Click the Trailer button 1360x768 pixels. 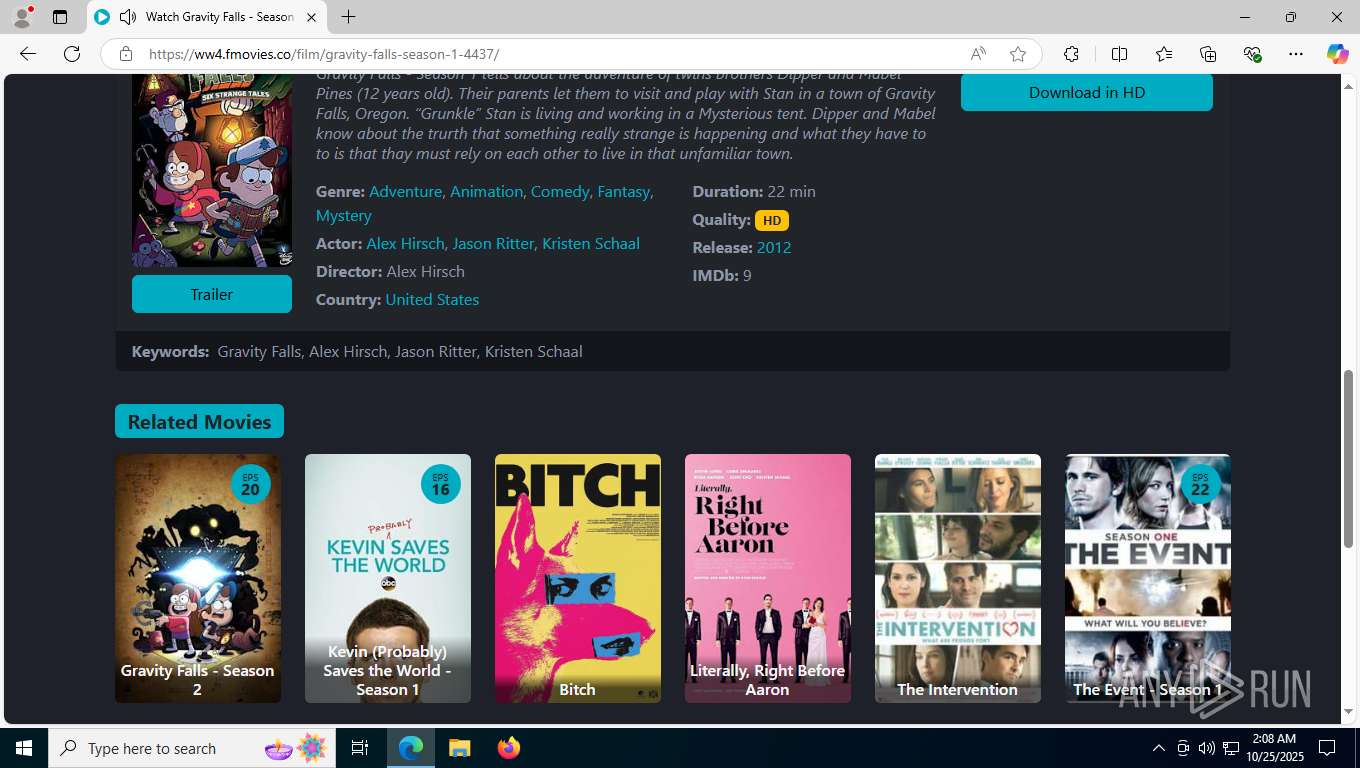(x=212, y=294)
